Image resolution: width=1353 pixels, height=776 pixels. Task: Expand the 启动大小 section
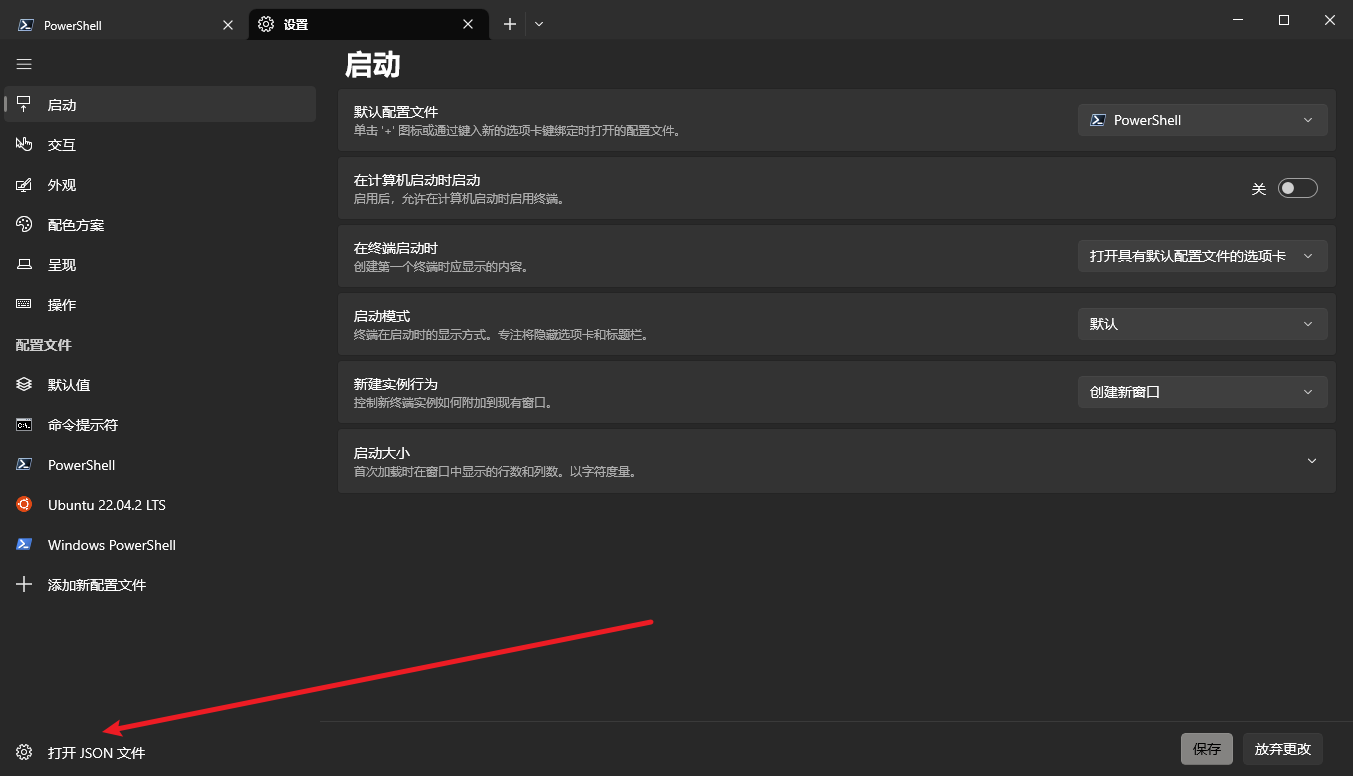[1311, 461]
